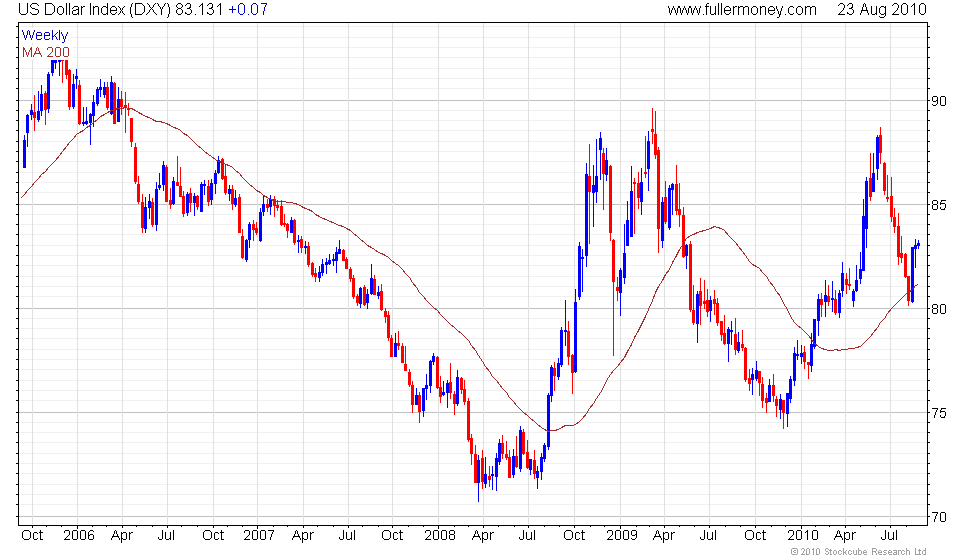Click the '© 2010 Stockcube Research Ltd' copyright text
980x560 pixels.
(858, 551)
